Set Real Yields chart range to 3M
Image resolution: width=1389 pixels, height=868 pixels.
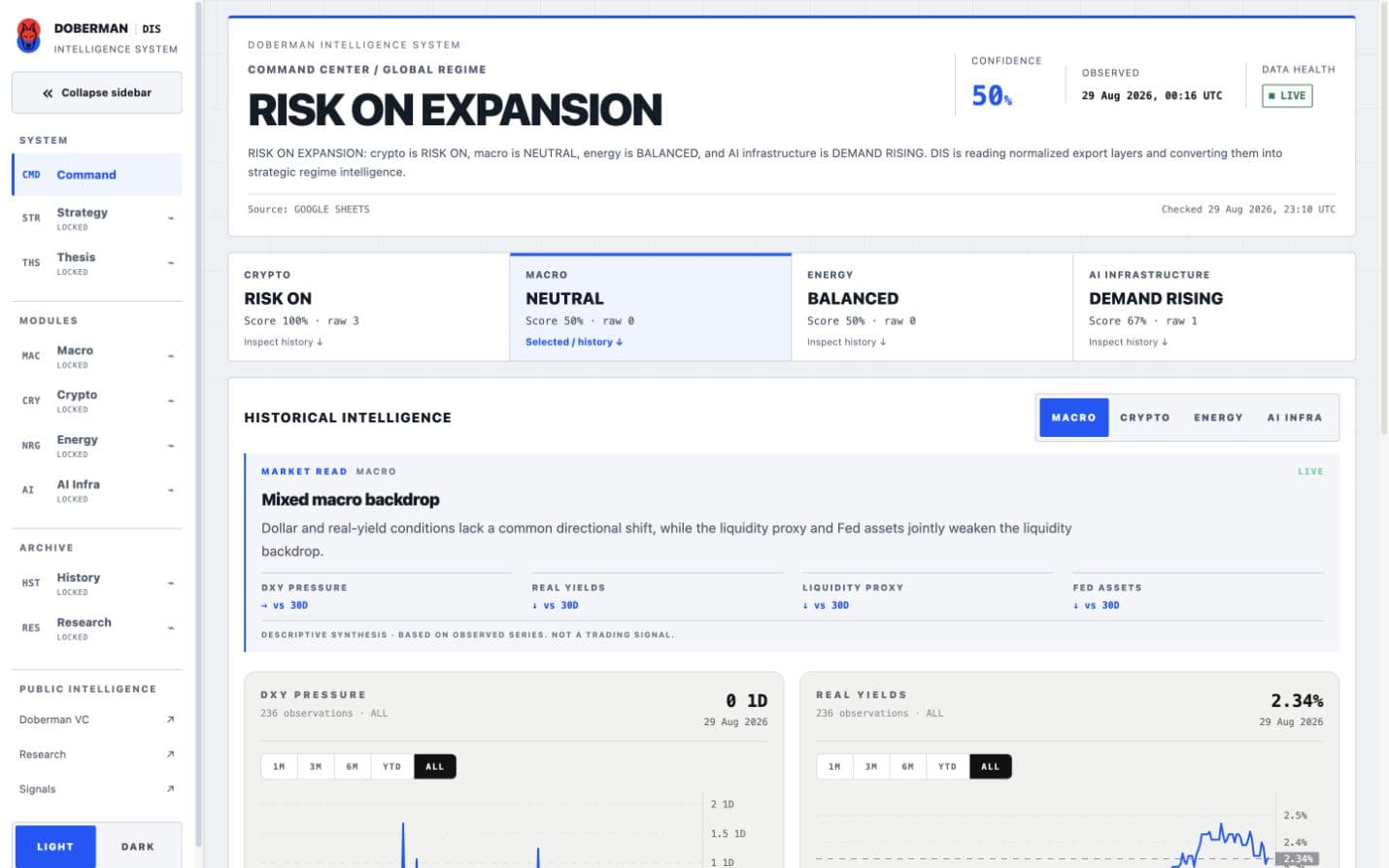(x=871, y=767)
